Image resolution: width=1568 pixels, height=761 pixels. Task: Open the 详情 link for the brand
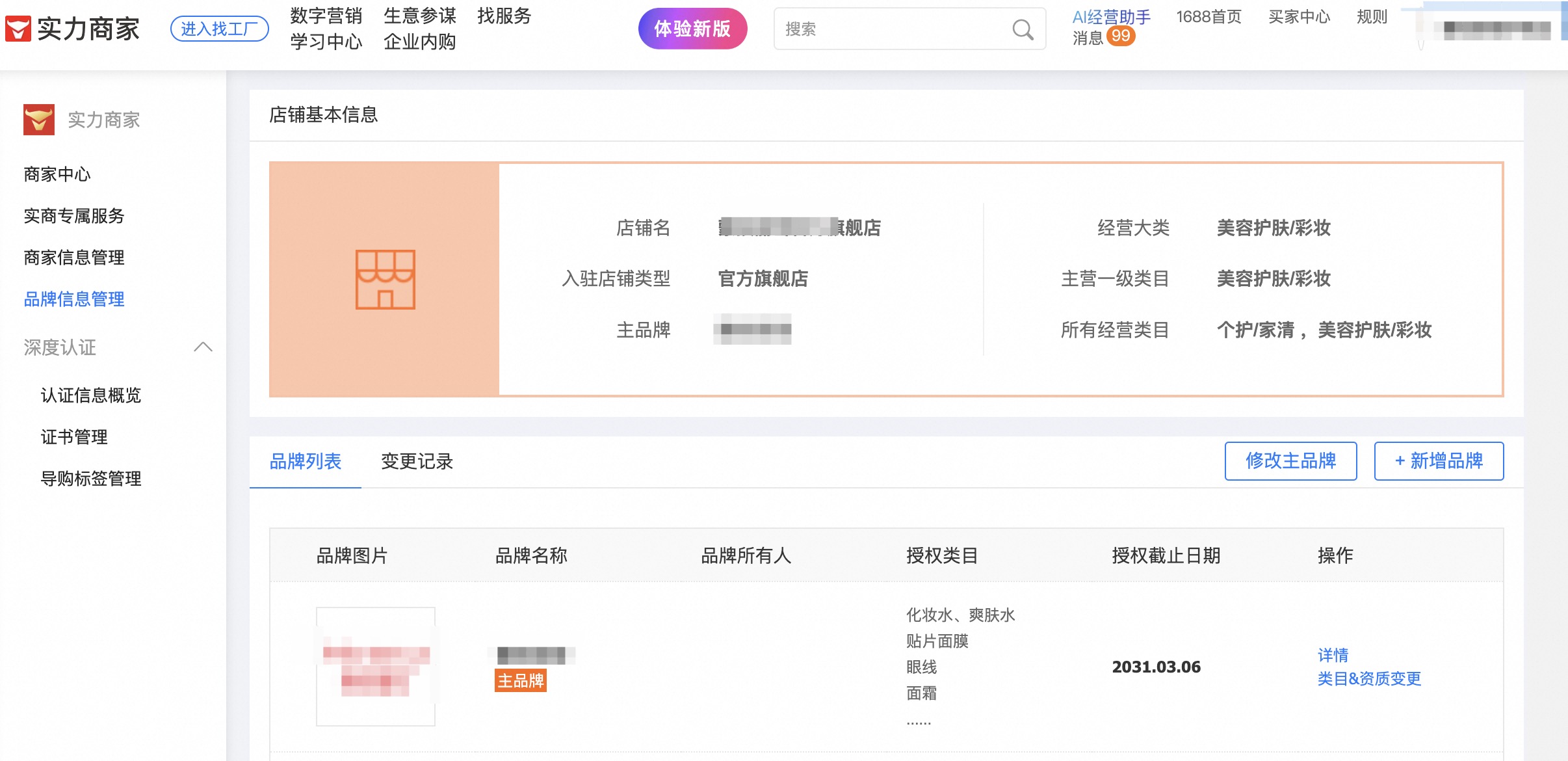pos(1333,654)
